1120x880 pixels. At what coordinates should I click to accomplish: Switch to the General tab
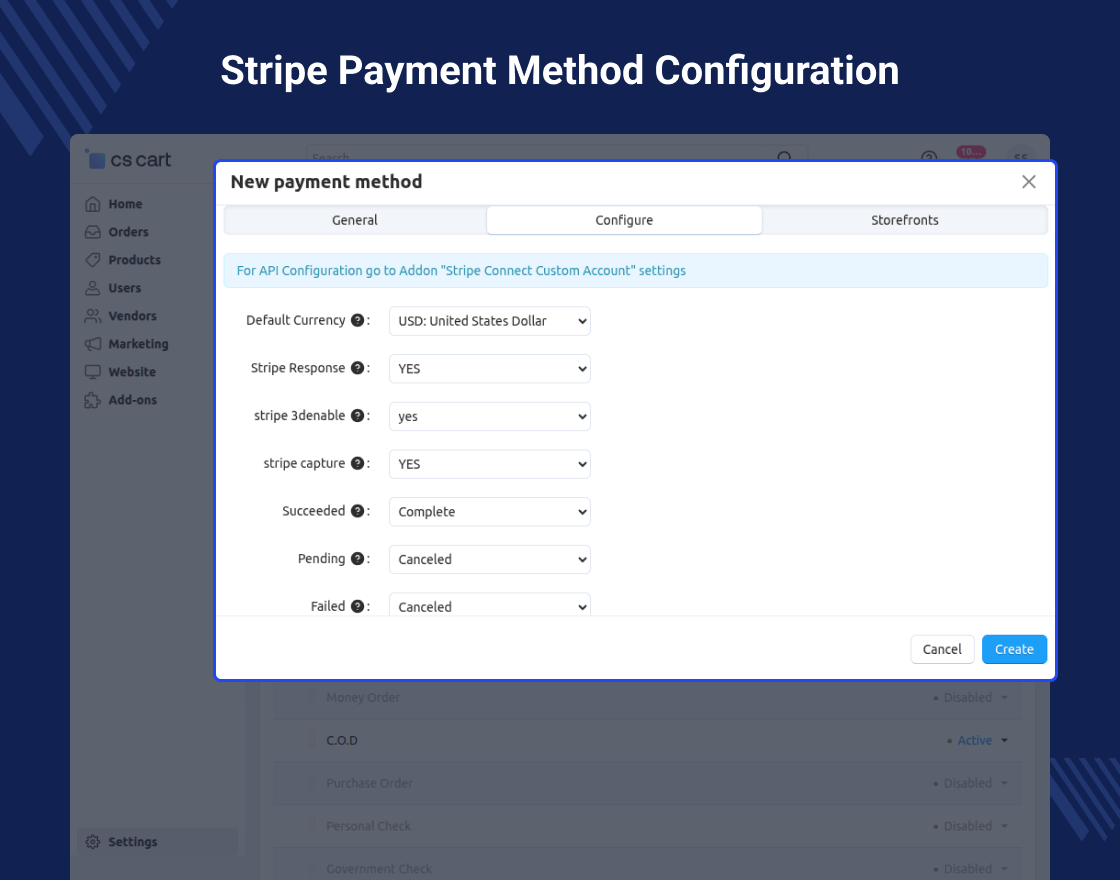tap(355, 220)
